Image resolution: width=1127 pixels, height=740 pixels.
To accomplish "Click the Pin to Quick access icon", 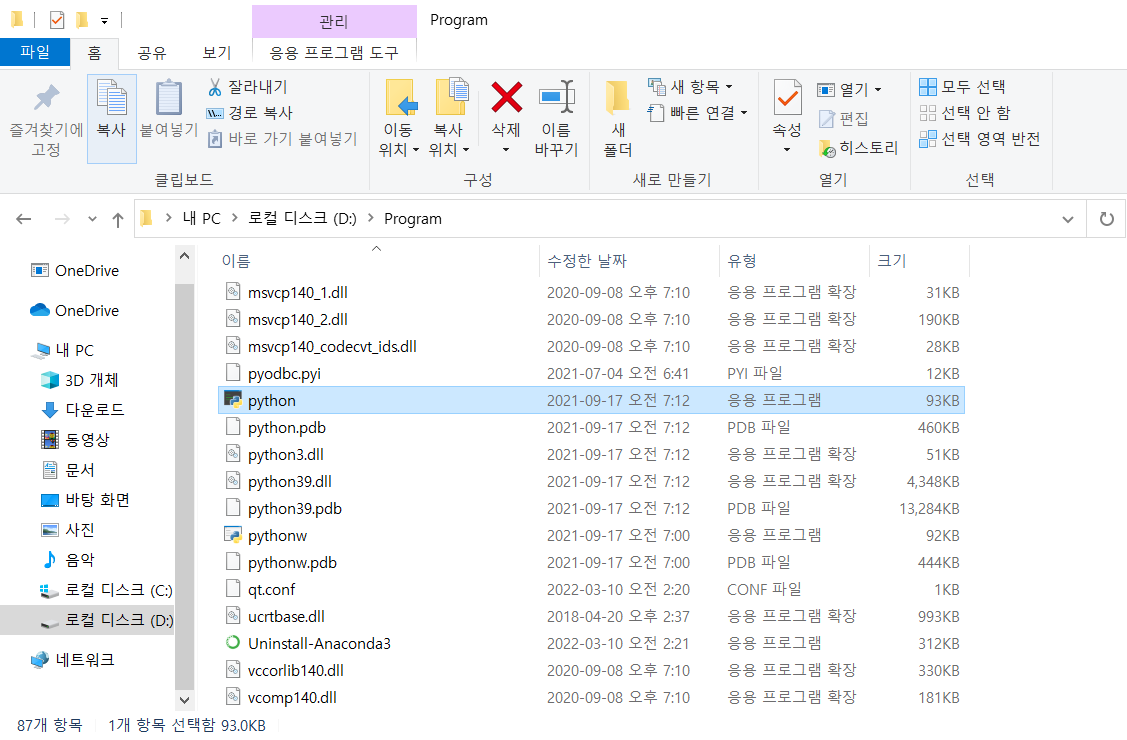I will pyautogui.click(x=46, y=98).
